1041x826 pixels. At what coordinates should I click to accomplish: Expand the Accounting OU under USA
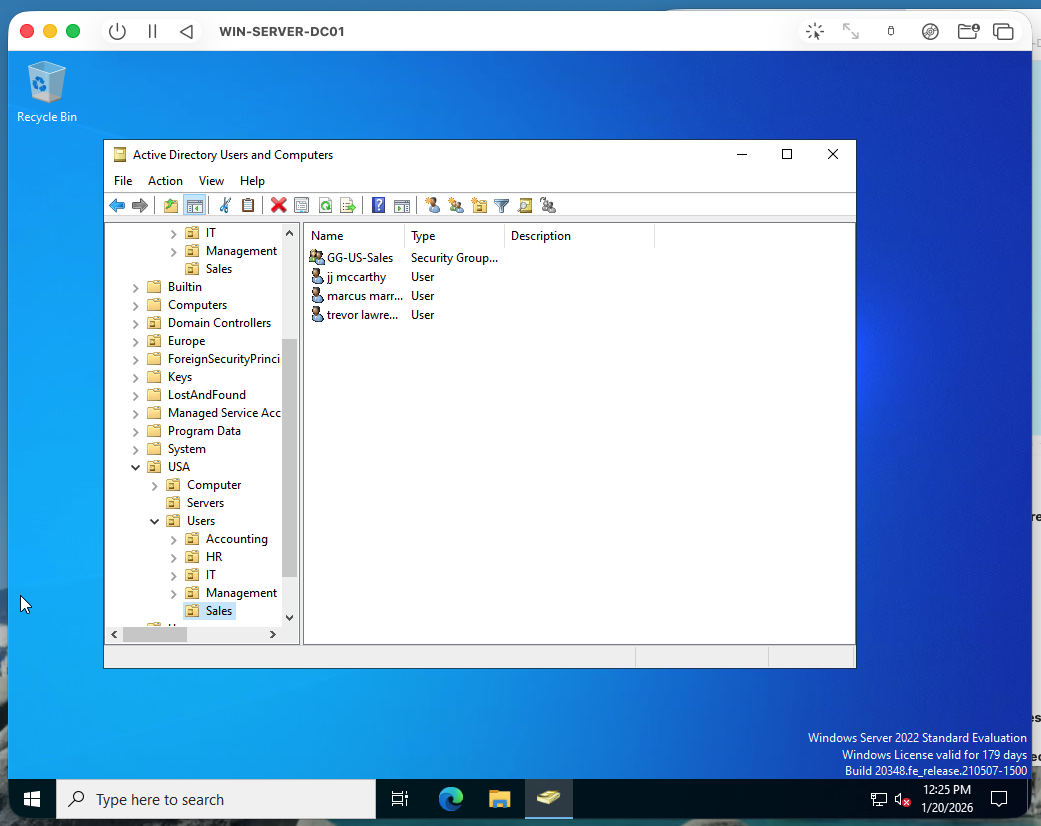[174, 539]
